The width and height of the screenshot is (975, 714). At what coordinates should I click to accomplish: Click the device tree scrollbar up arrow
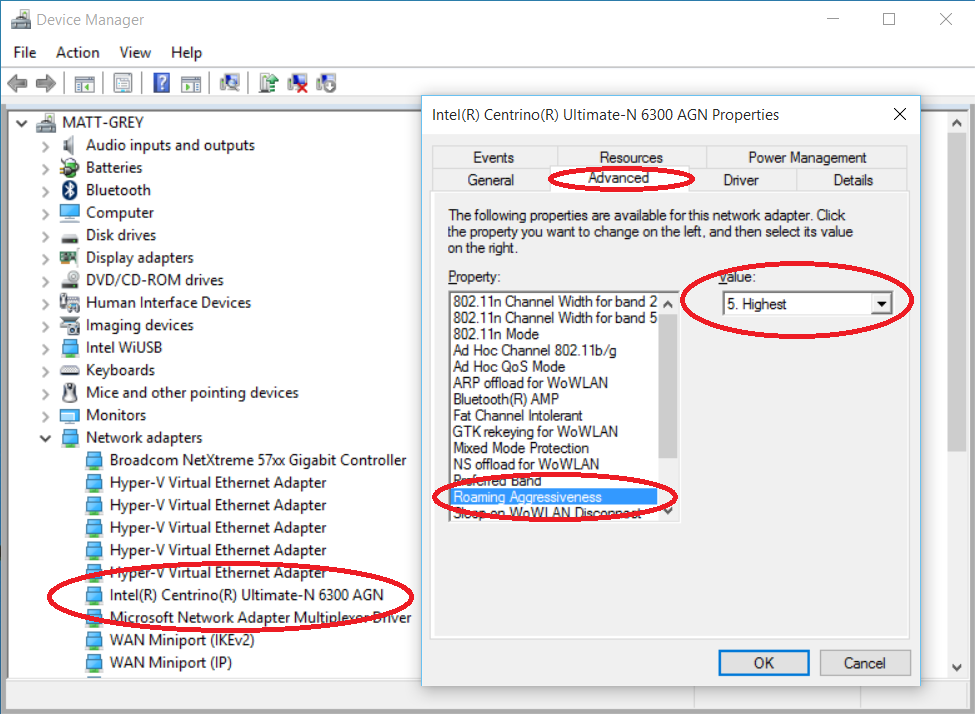[957, 124]
